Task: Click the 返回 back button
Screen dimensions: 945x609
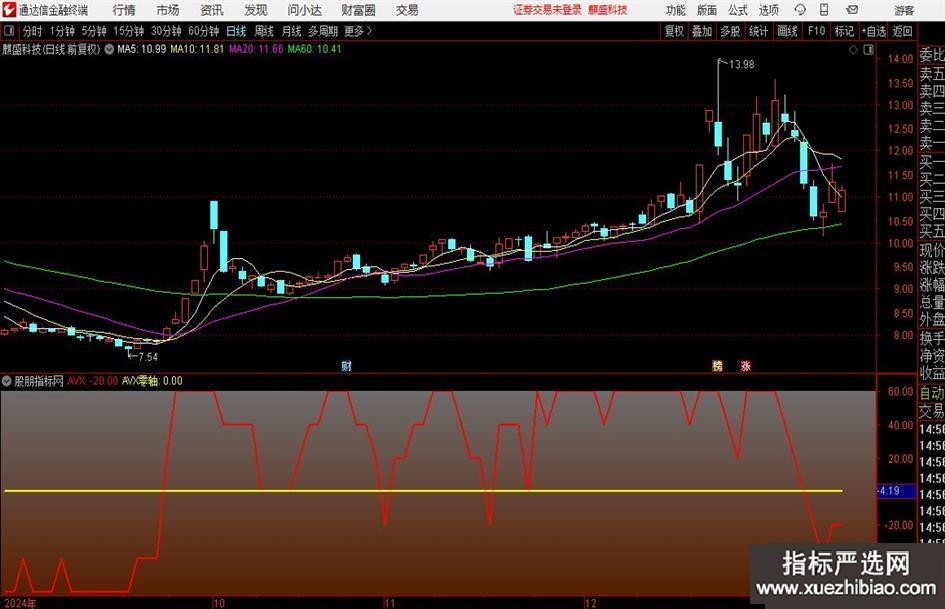Action: 902,31
